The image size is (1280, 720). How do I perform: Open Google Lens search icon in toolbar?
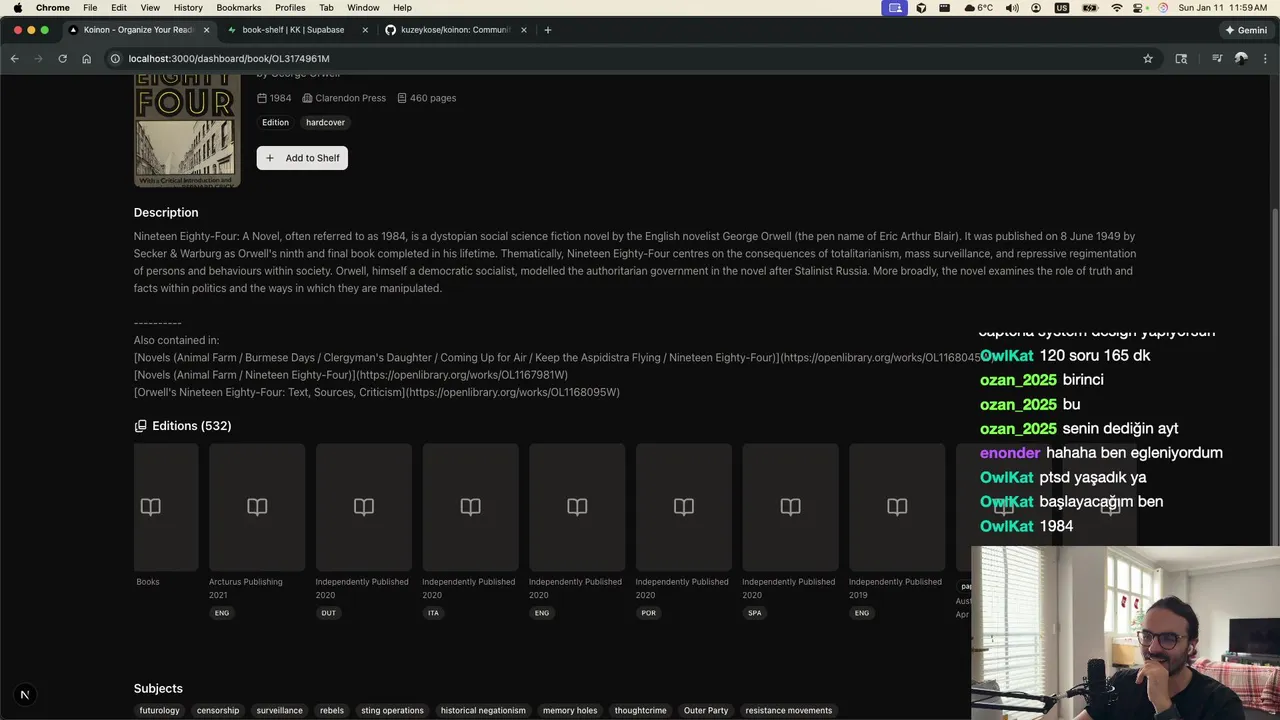(1181, 59)
